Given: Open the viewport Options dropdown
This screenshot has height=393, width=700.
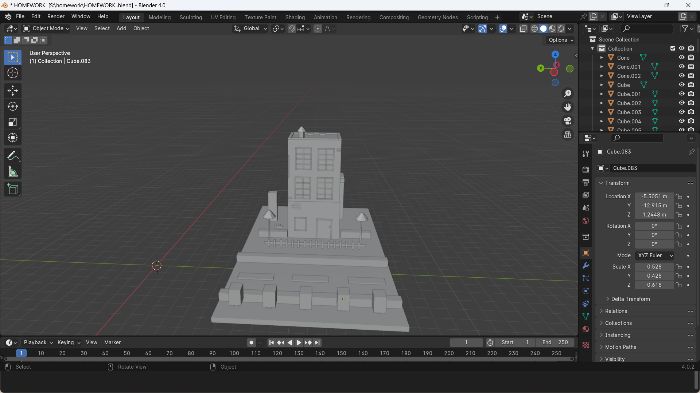Looking at the screenshot, I should coord(561,40).
